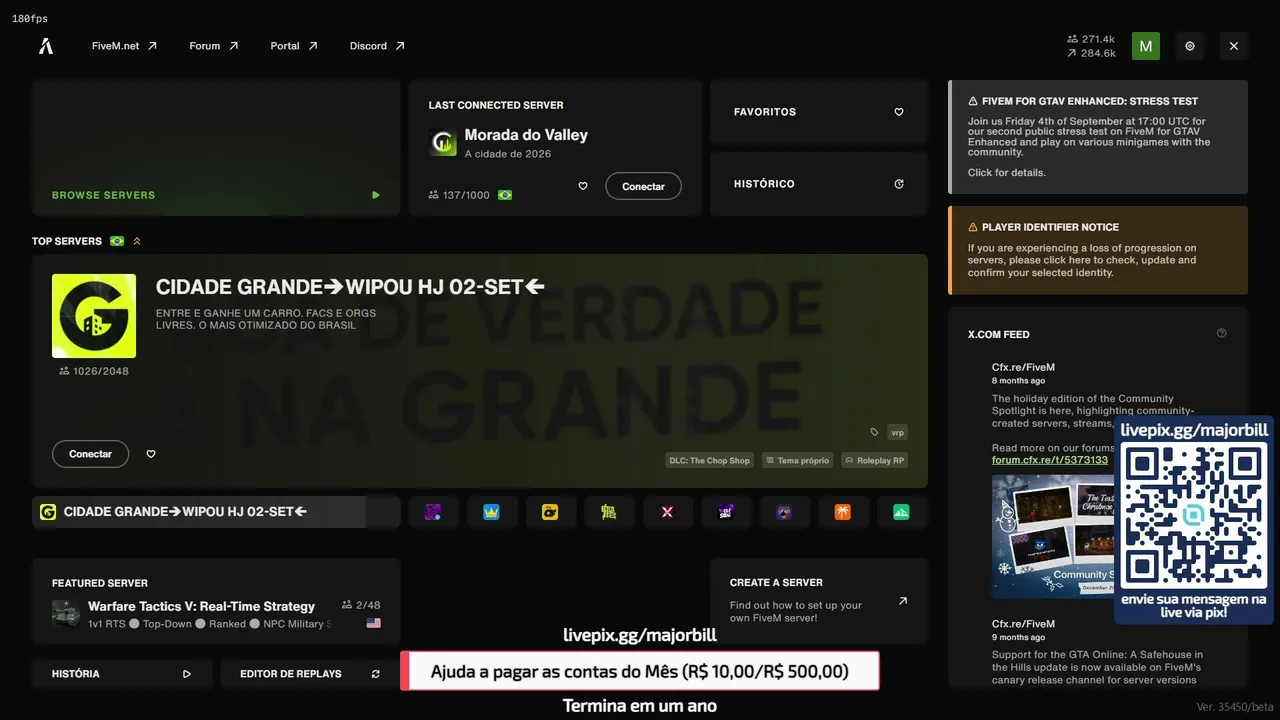This screenshot has width=1280, height=720.
Task: Select the red X server icon
Action: tap(668, 512)
